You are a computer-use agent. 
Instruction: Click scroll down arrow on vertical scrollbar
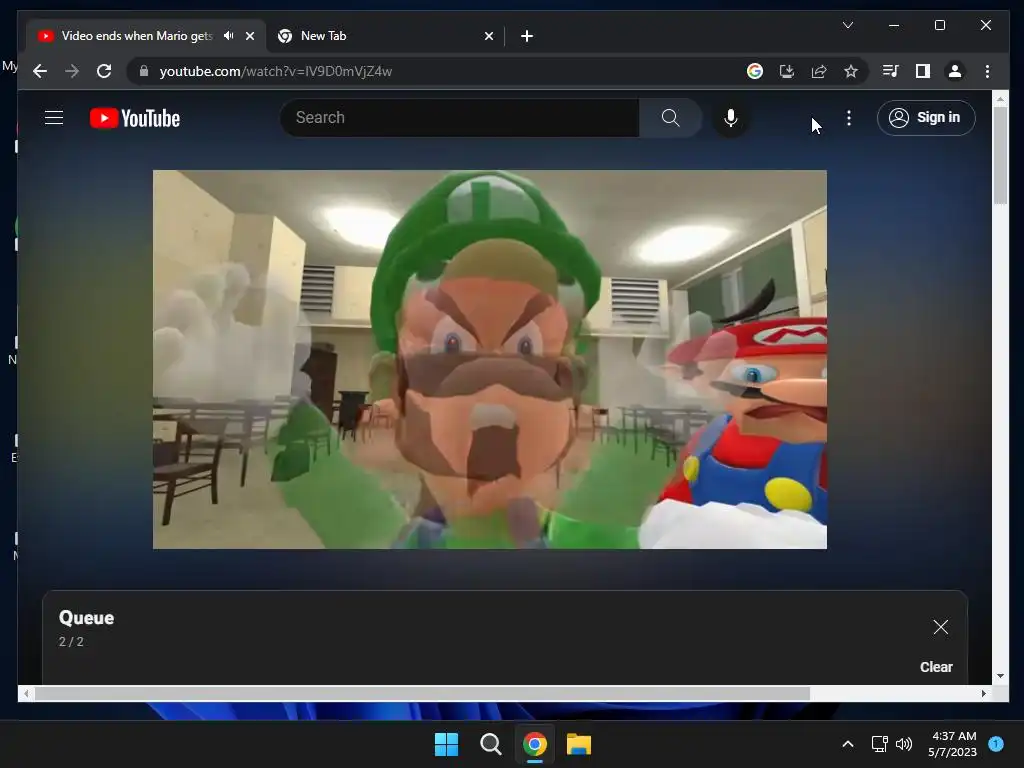(1000, 676)
